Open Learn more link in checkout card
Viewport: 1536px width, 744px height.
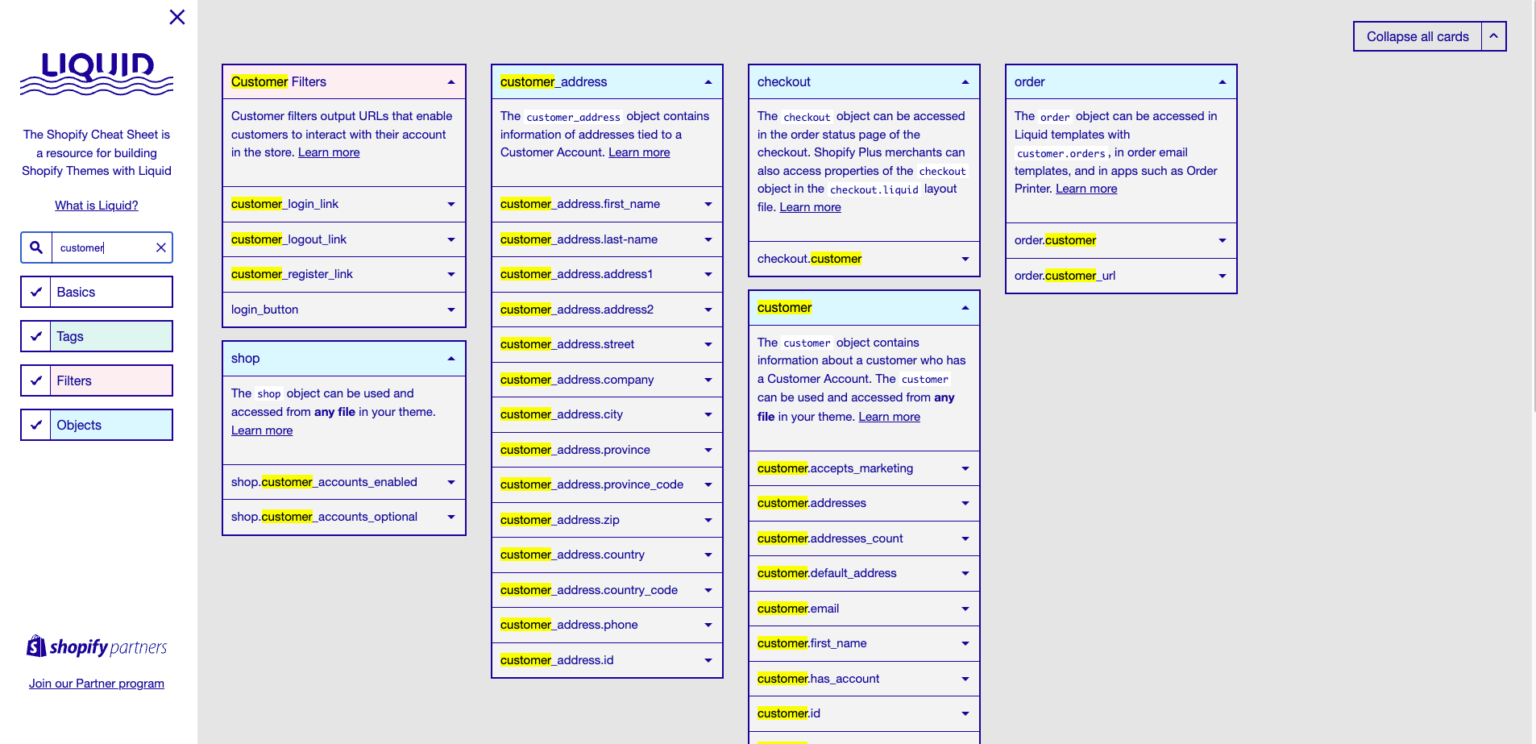click(x=810, y=207)
